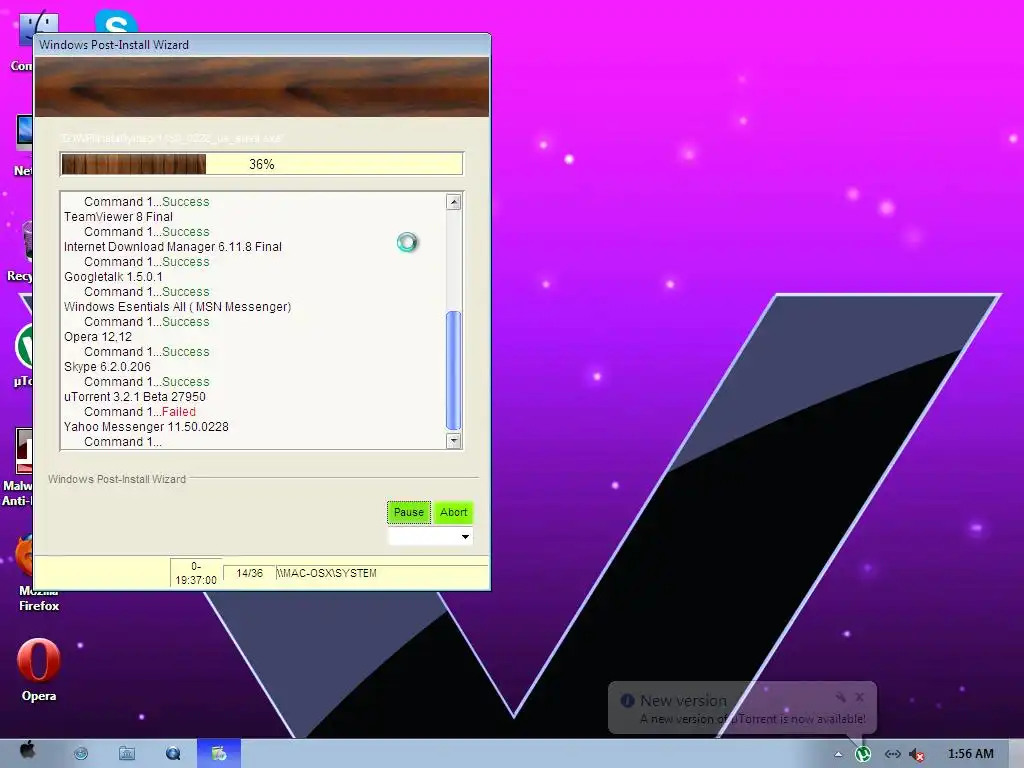The width and height of the screenshot is (1024, 768).
Task: Click the muted volume tray icon
Action: tap(917, 755)
